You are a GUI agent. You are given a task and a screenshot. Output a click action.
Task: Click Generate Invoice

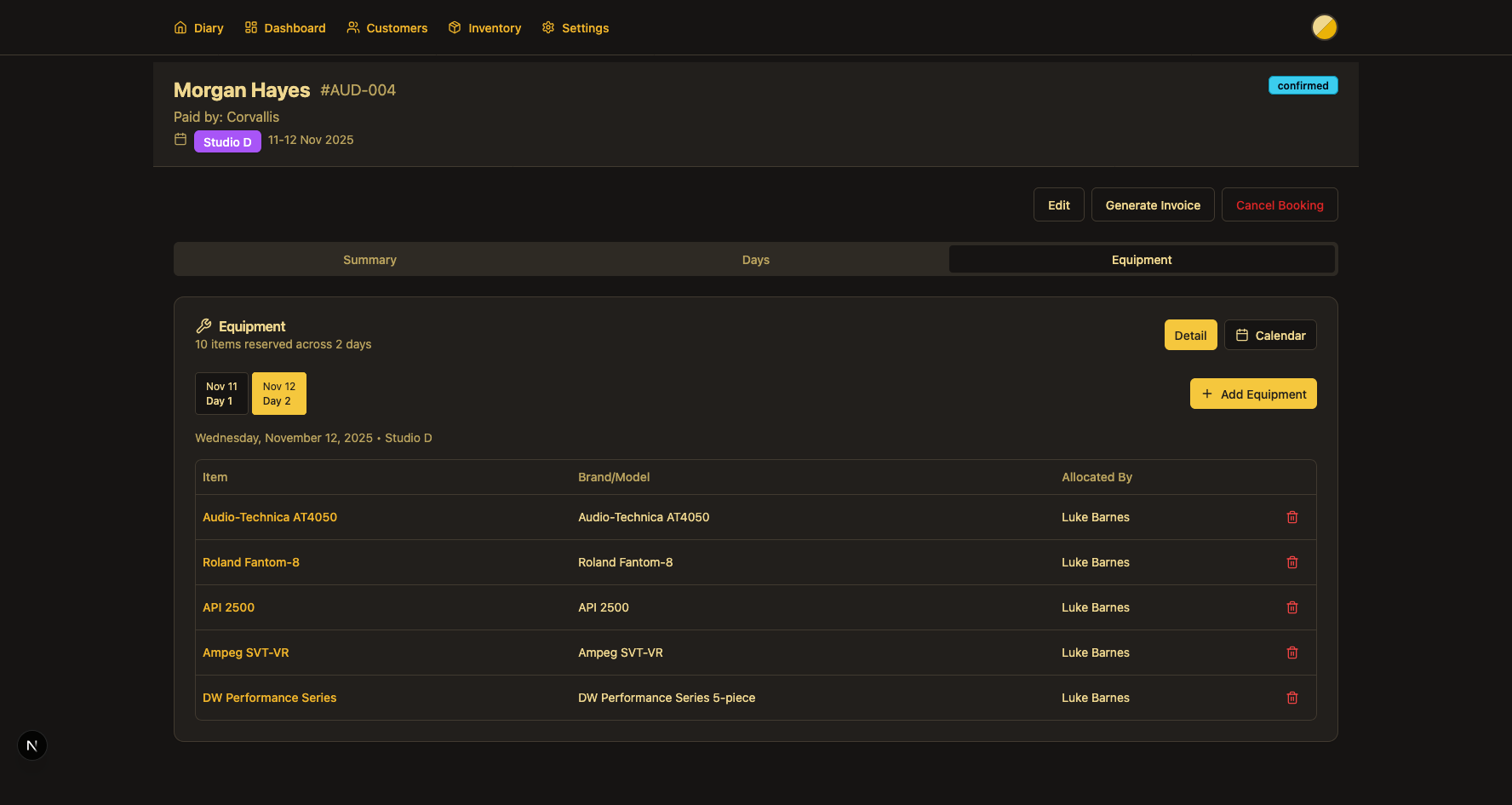coord(1152,205)
